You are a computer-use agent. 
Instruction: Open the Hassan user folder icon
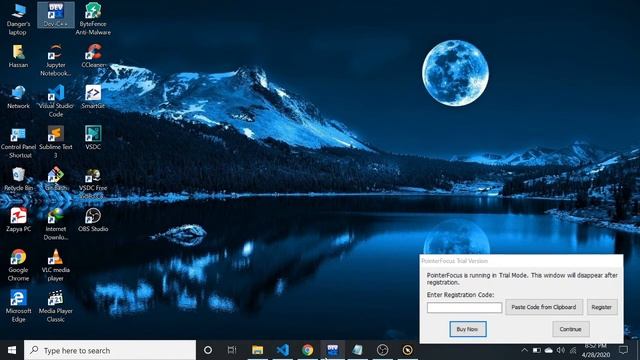[x=18, y=56]
